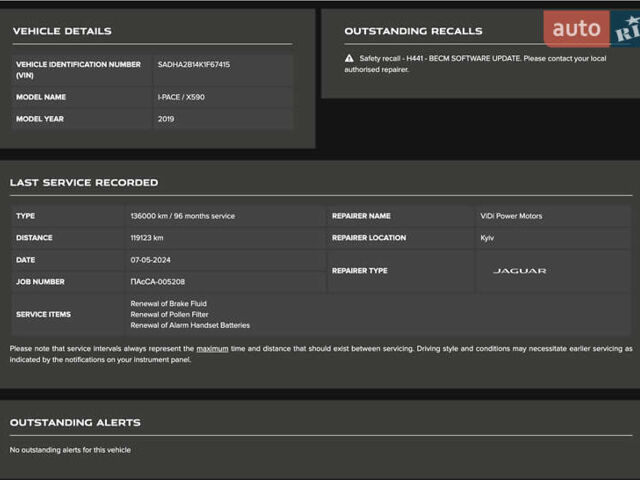Click the red auto logo watermark

[x=577, y=29]
